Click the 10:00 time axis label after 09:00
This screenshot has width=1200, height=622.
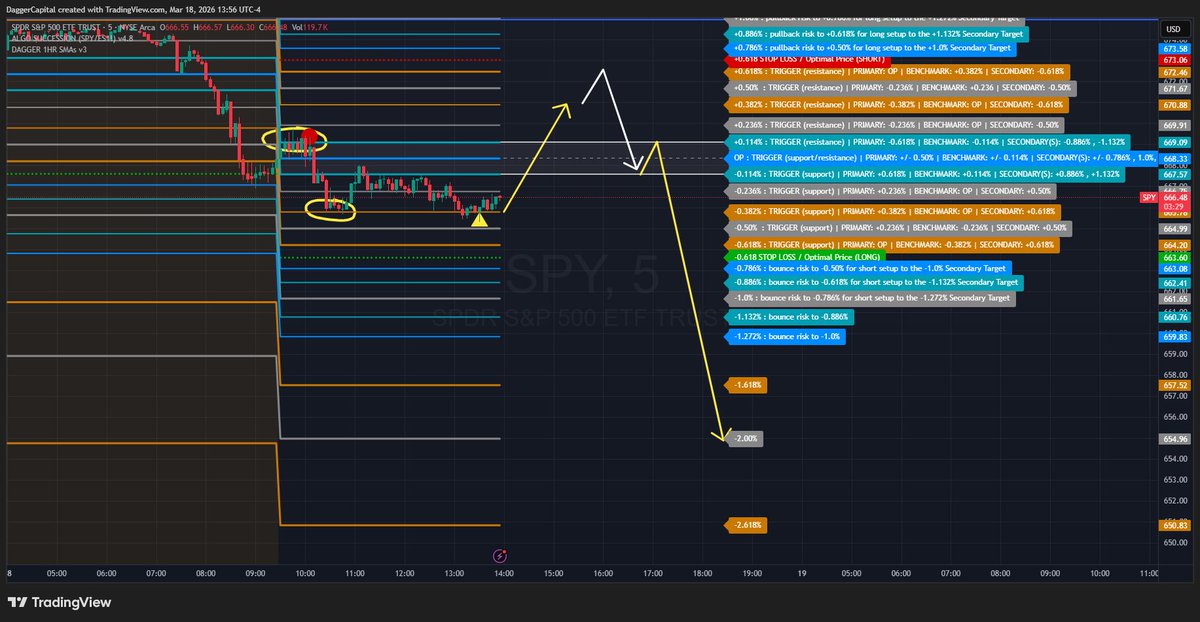point(305,574)
